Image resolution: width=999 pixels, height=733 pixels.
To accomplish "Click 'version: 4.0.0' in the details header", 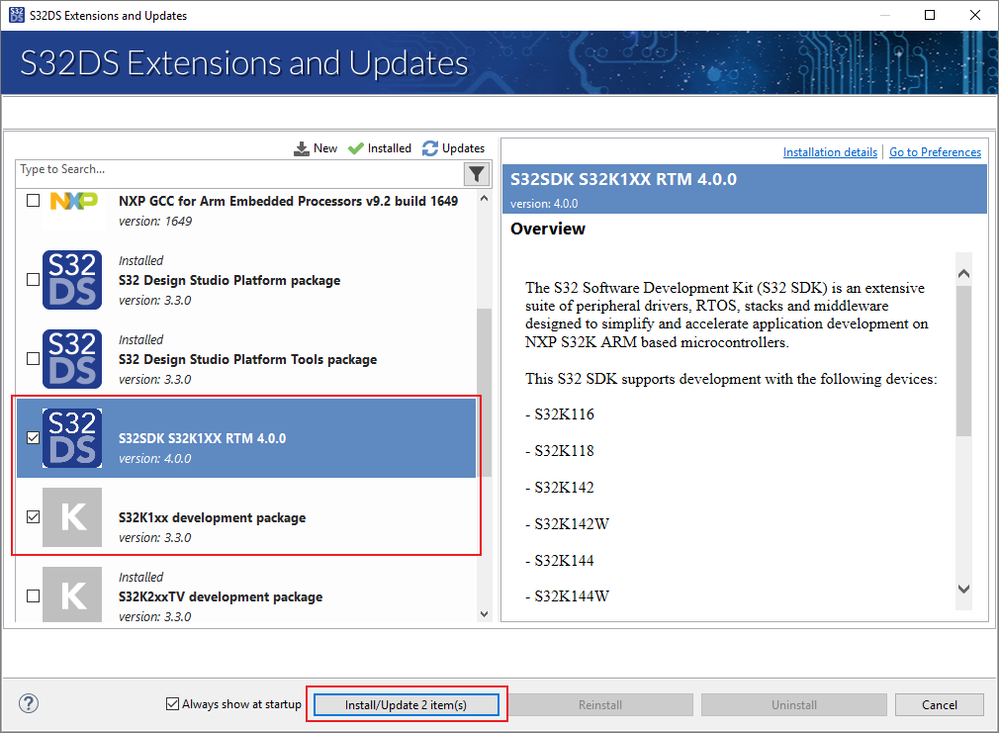I will point(544,204).
